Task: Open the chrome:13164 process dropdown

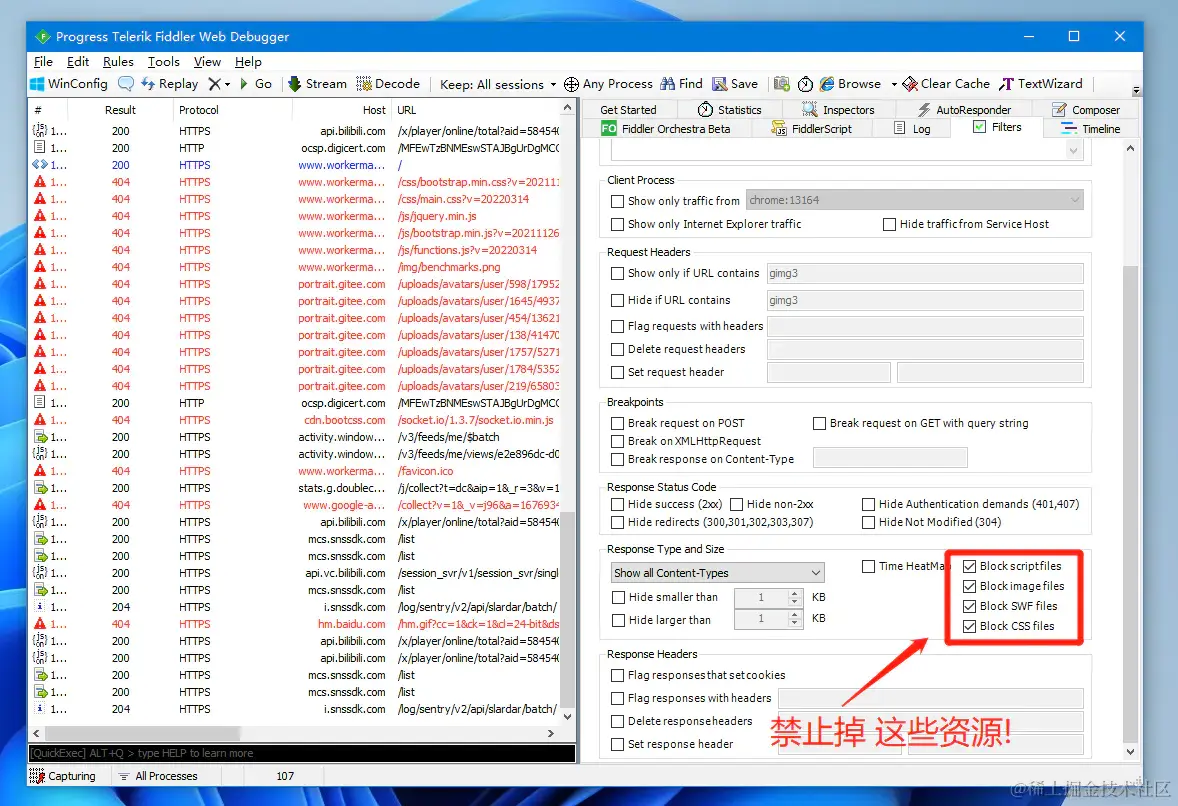Action: (914, 200)
